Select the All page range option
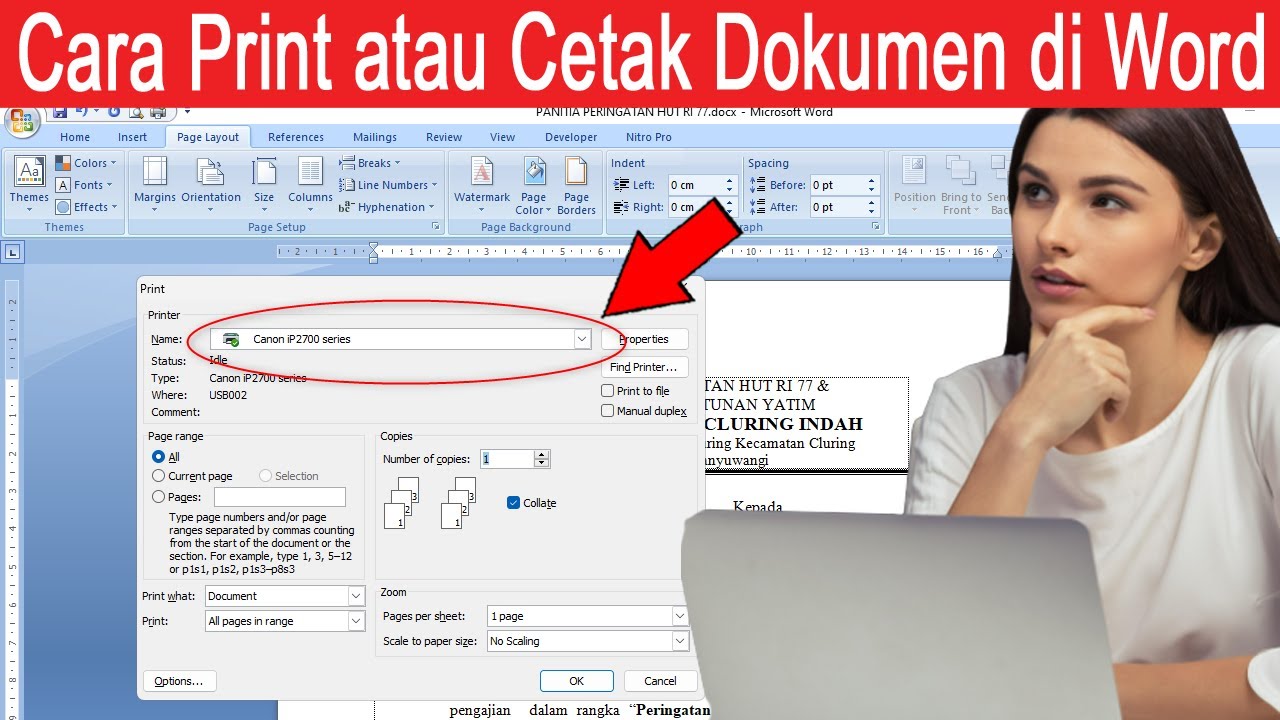 click(158, 457)
